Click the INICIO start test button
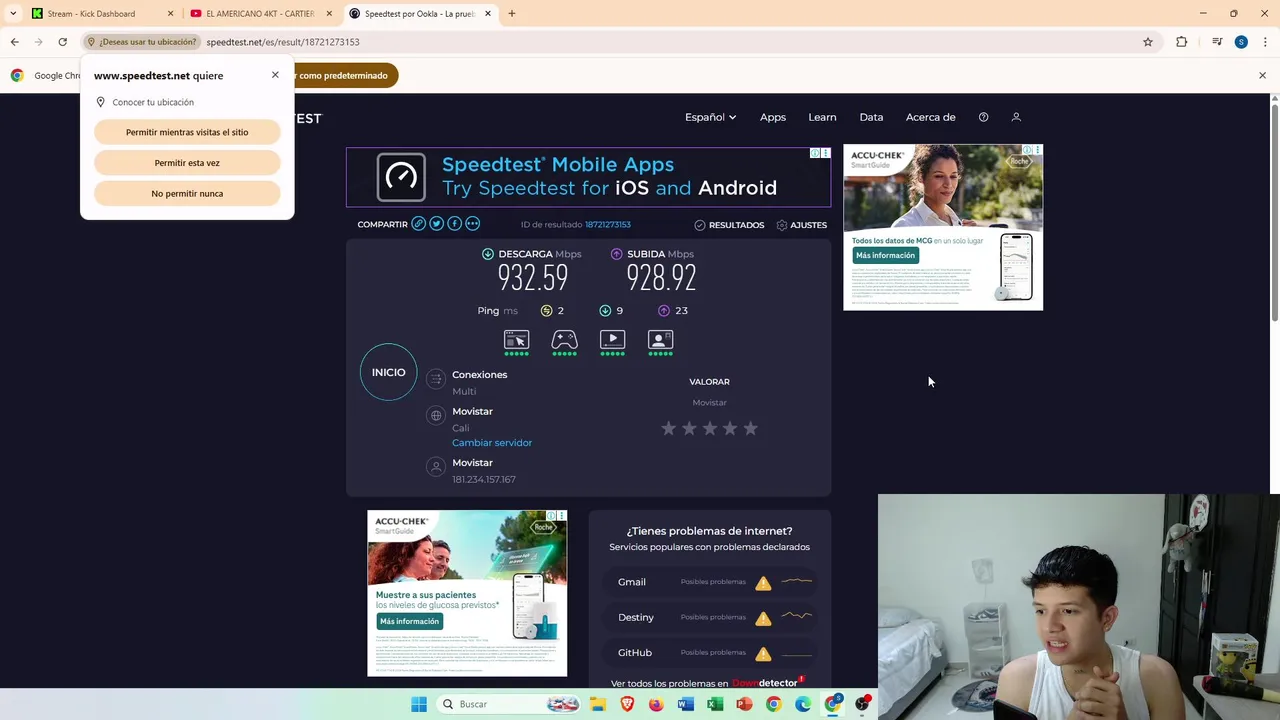 coord(389,372)
